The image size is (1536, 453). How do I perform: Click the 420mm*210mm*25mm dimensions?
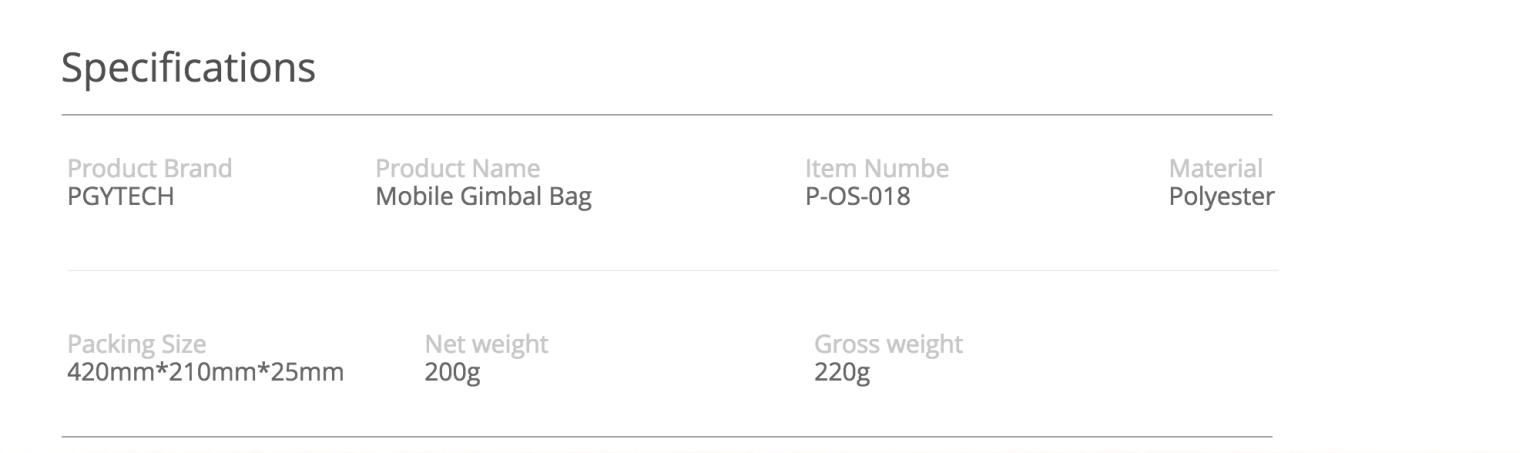[205, 374]
